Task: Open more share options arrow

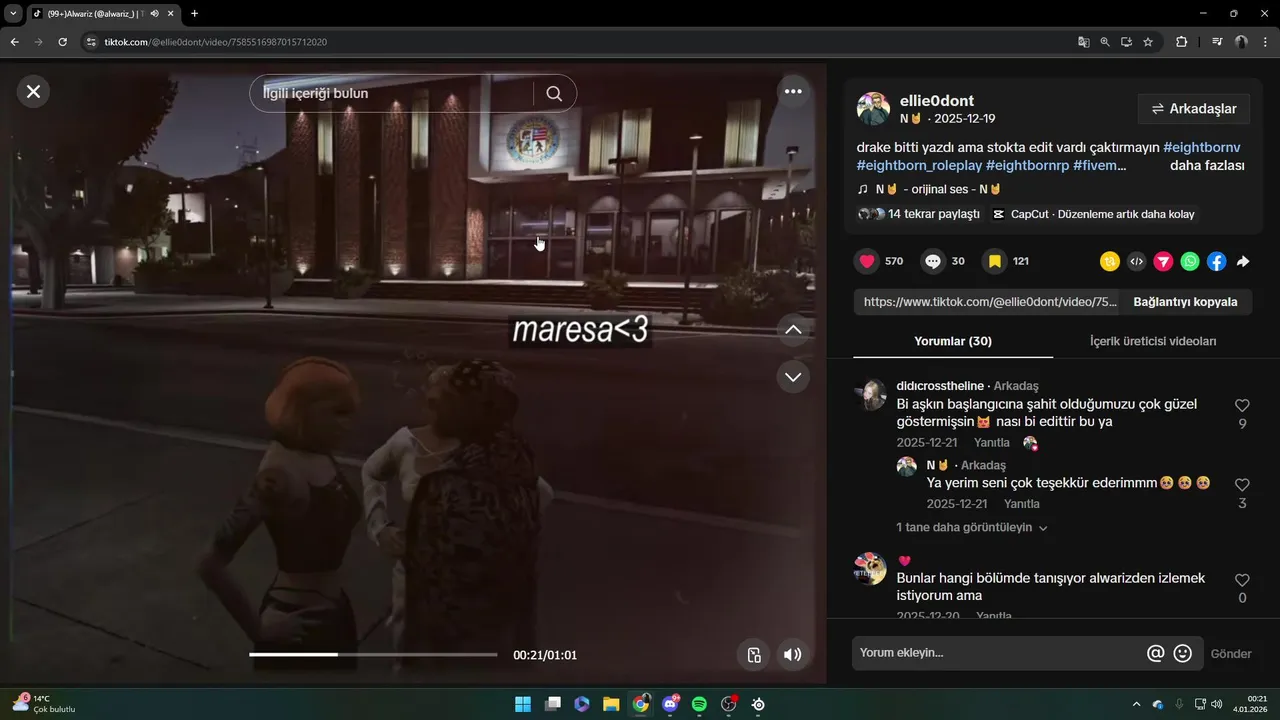Action: point(1243,261)
